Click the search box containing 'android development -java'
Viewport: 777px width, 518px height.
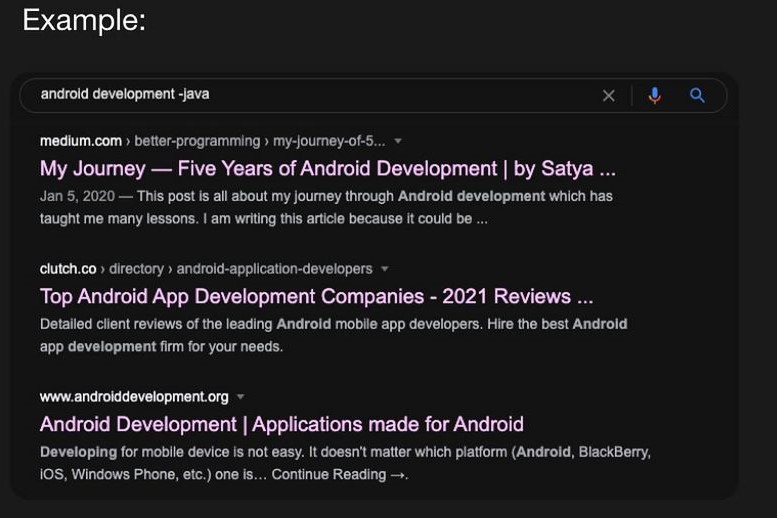click(373, 95)
